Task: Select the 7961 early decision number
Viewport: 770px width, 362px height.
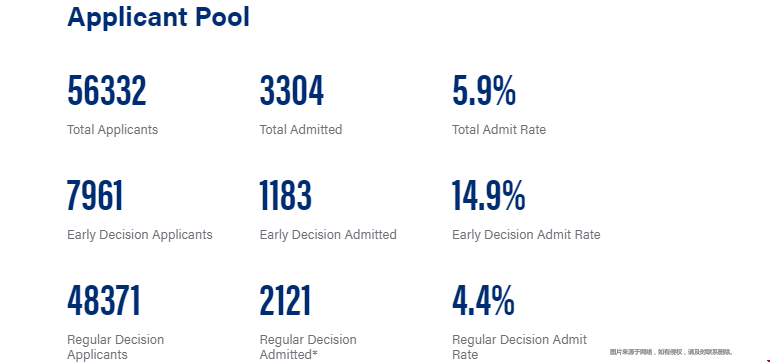Action: [95, 196]
